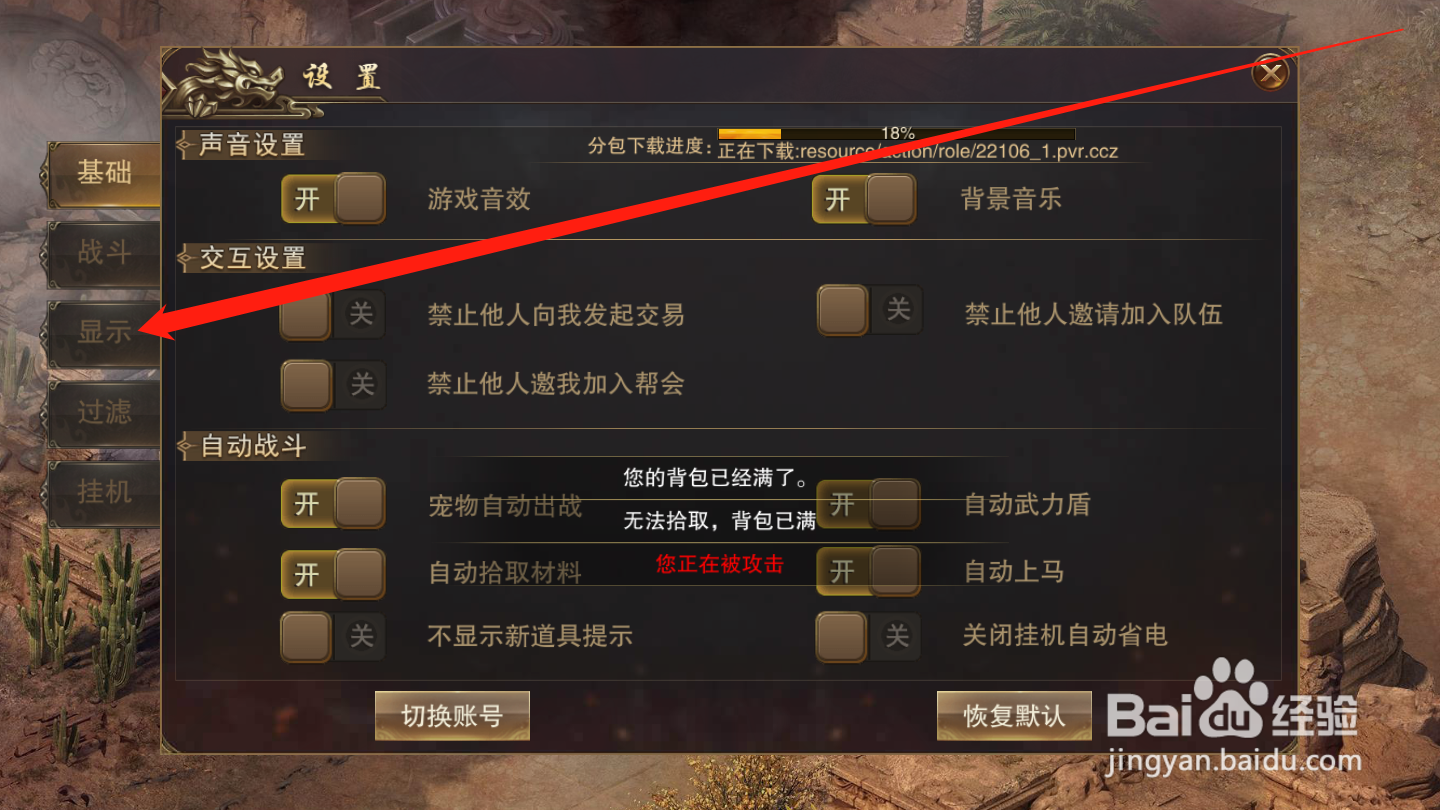This screenshot has height=810, width=1440.
Task: Toggle the 自动武力盾 switch
Action: coord(869,503)
